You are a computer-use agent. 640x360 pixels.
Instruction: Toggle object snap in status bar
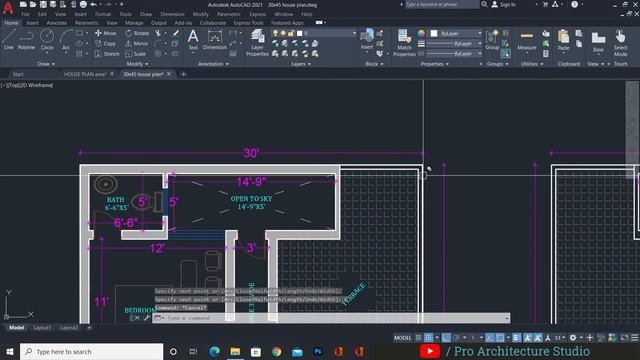point(500,338)
